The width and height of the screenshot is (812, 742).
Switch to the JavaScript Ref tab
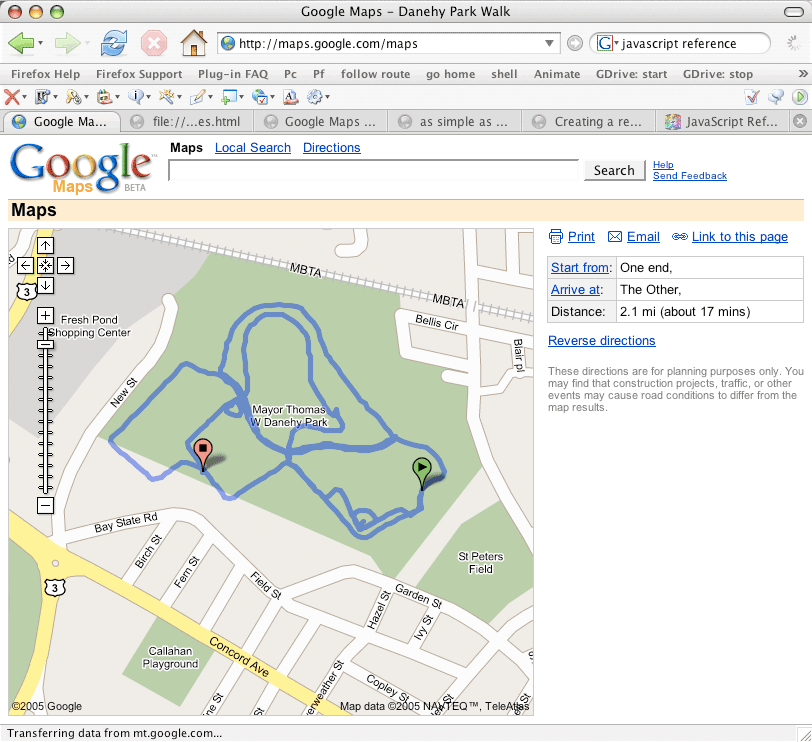(x=723, y=122)
